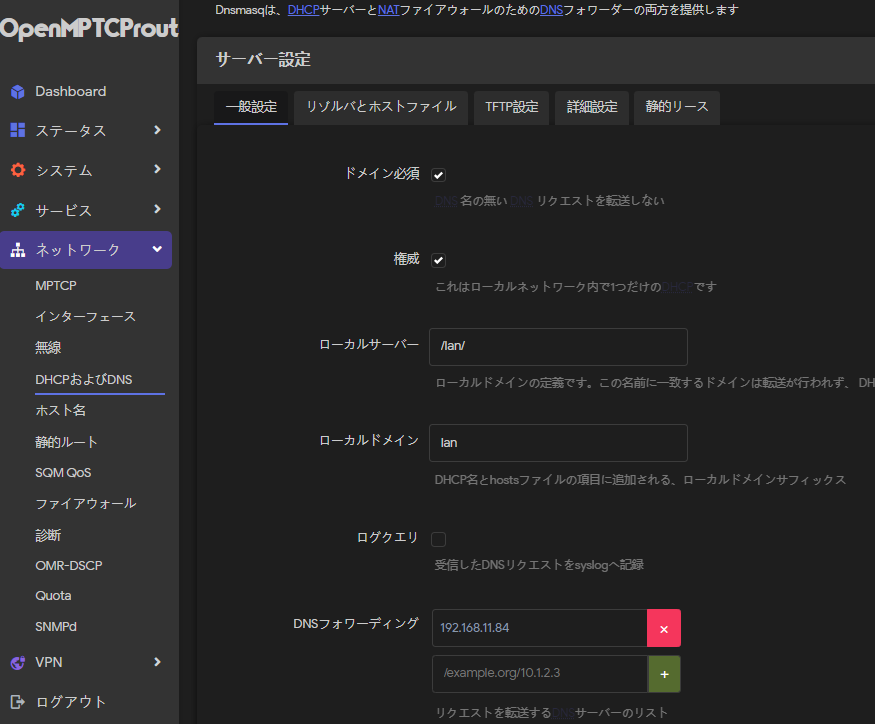The image size is (875, 724).
Task: Expand the ステータス submenu
Action: click(x=157, y=130)
